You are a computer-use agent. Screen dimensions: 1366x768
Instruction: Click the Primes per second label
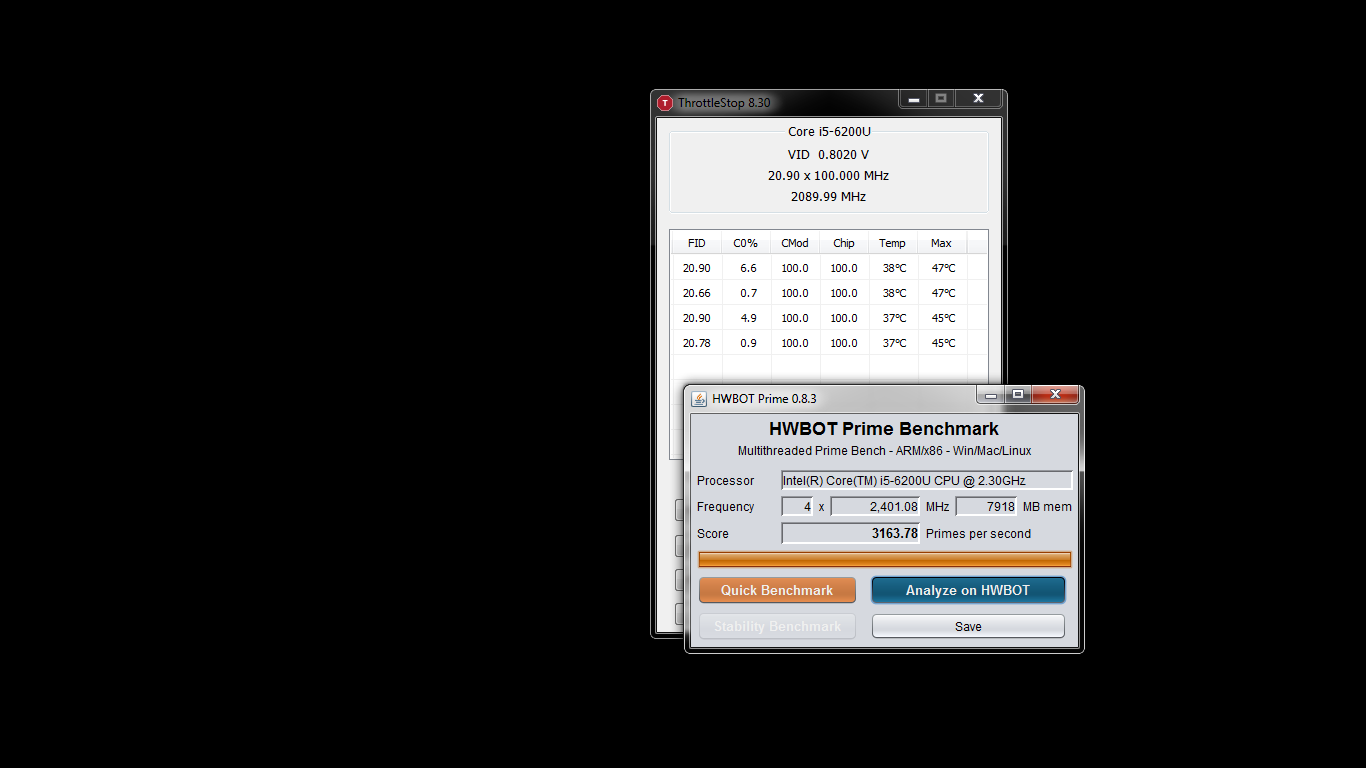978,534
